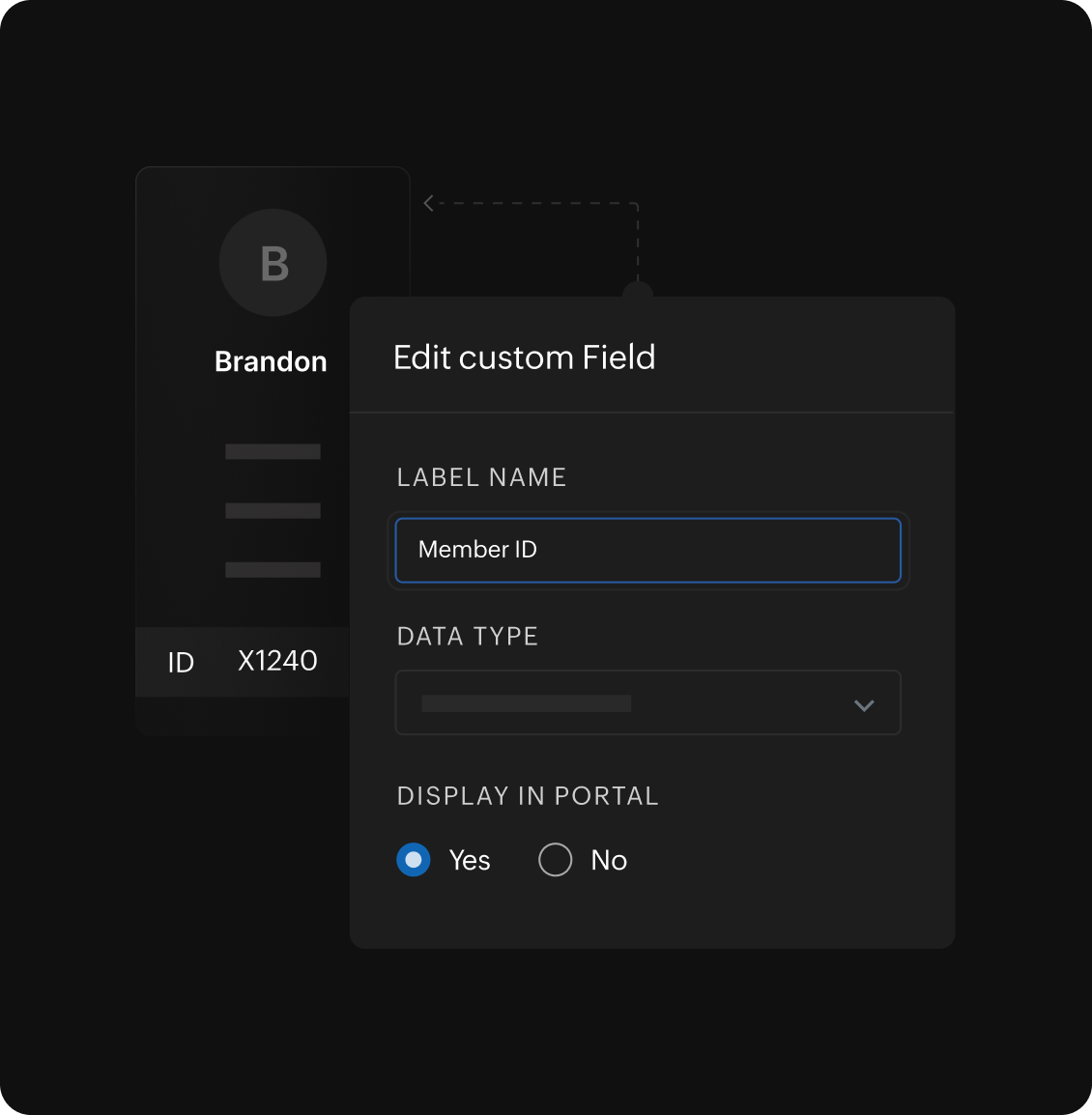Click the placeholder value in the Data Type box
The height and width of the screenshot is (1115, 1092).
pos(527,703)
